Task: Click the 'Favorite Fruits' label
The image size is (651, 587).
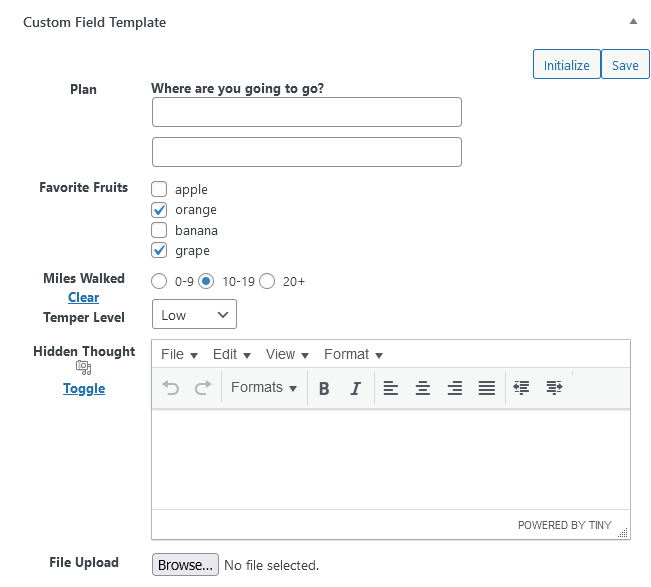Action: coord(83,187)
